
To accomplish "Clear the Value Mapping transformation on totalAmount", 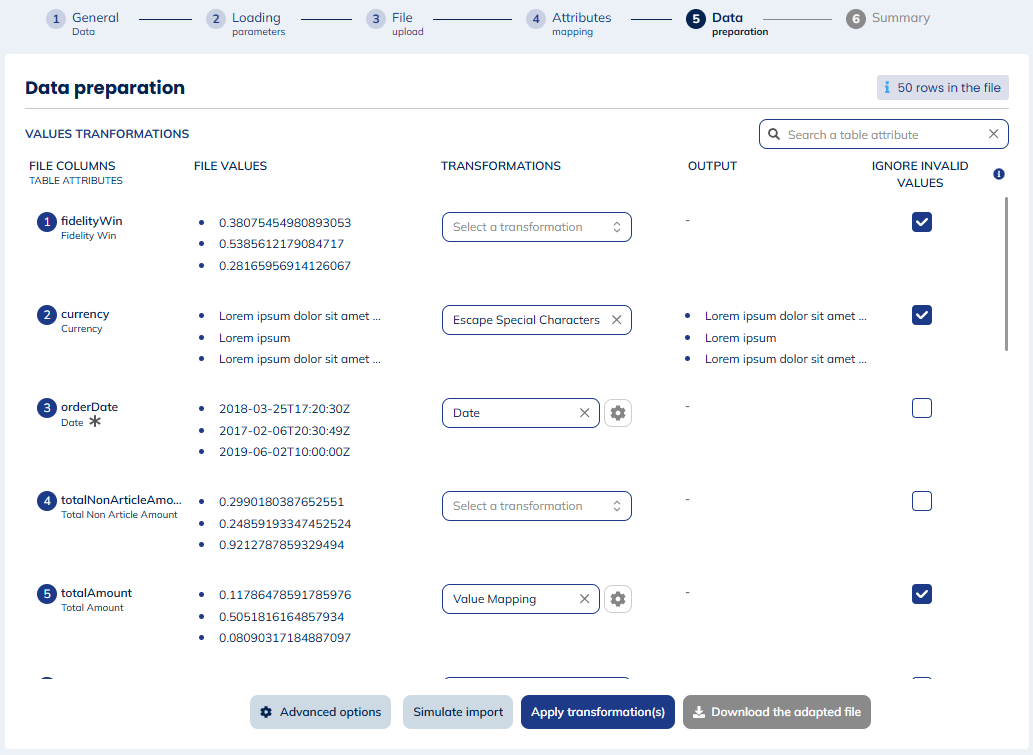I will (584, 599).
